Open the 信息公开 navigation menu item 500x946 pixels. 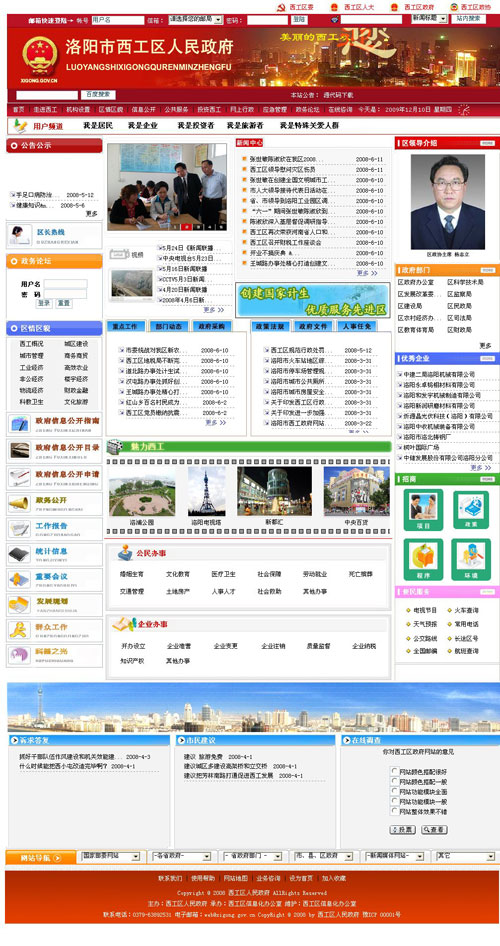point(144,110)
